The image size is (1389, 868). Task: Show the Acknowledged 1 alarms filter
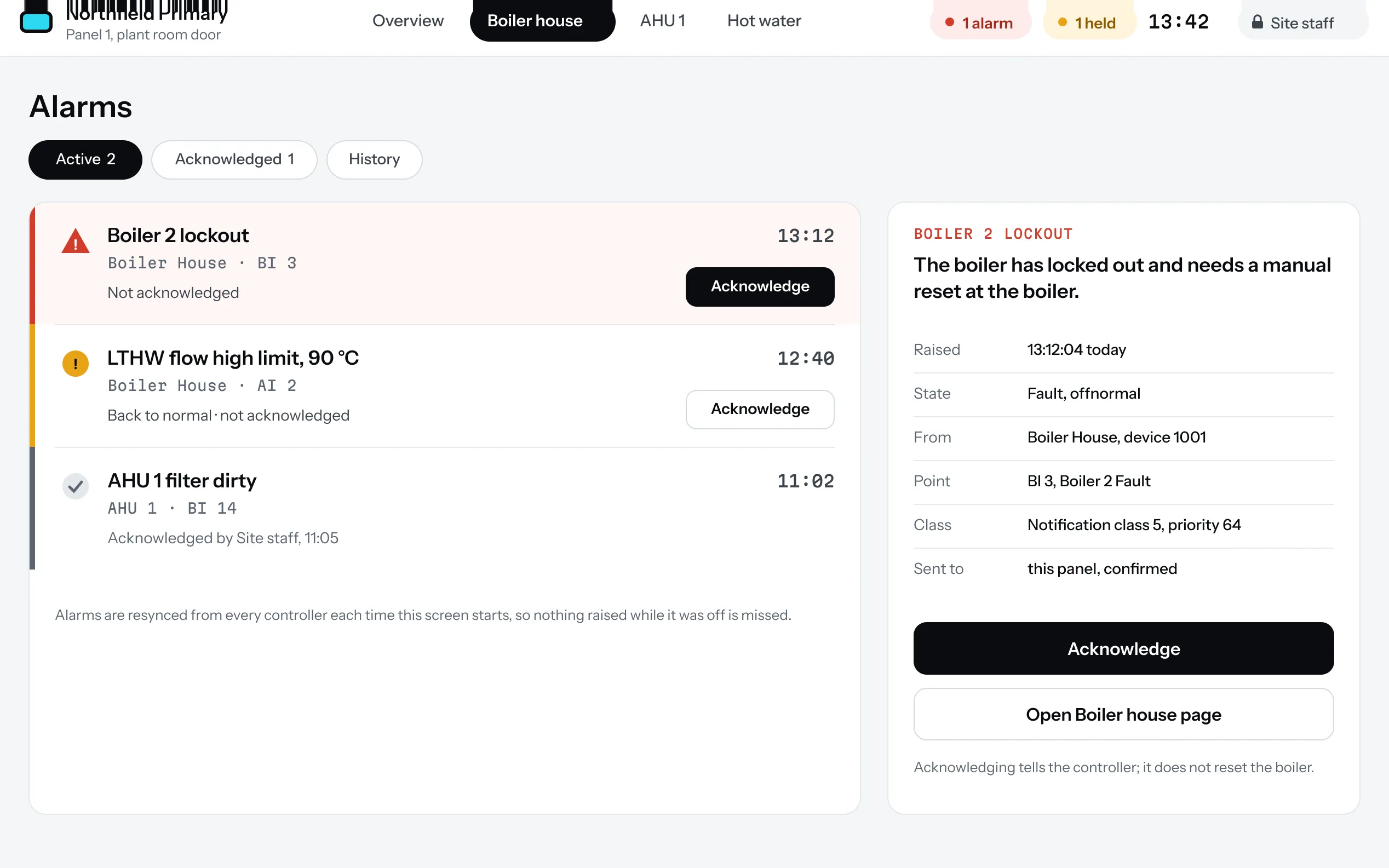[x=234, y=159]
